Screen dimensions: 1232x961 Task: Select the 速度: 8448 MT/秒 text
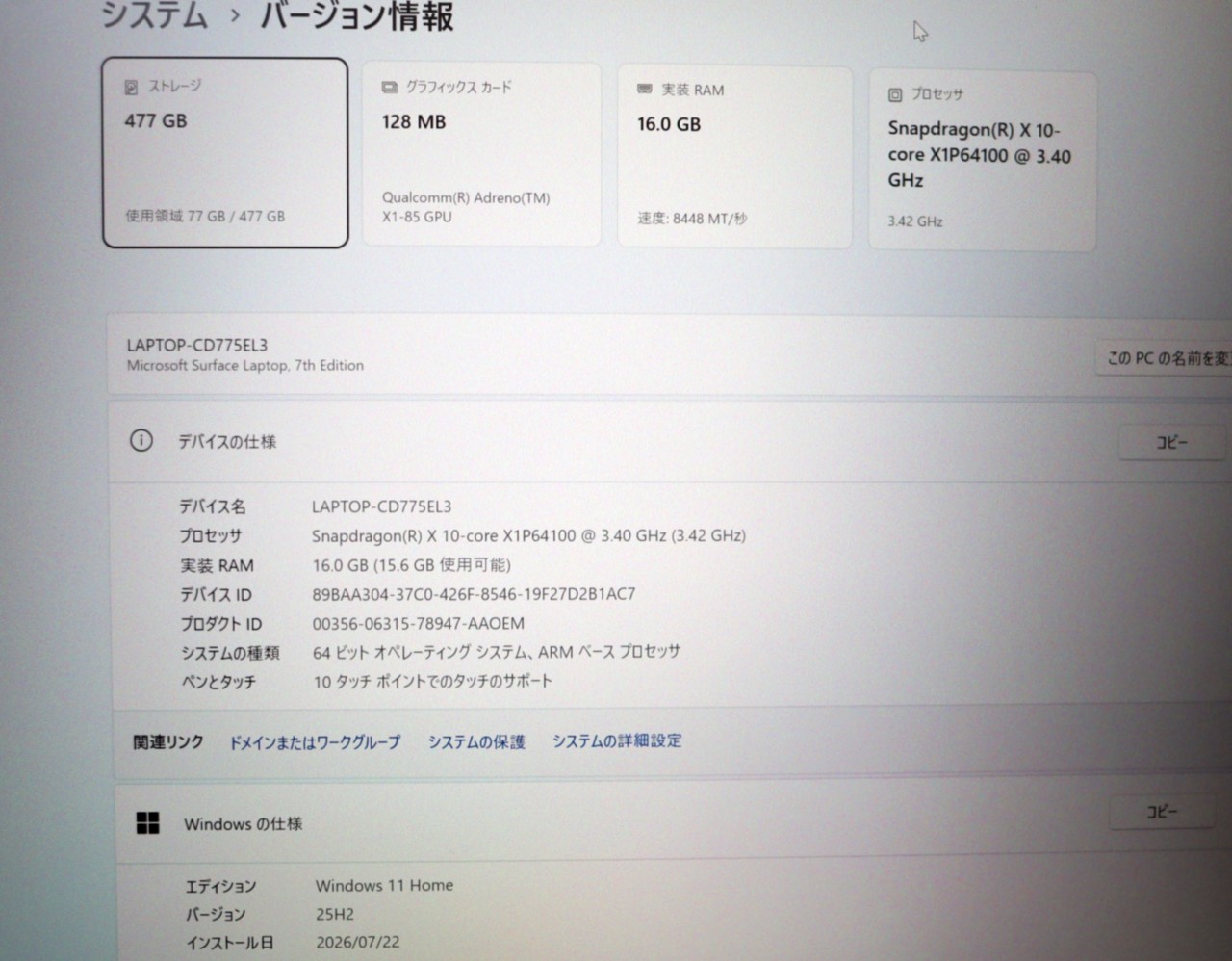[x=692, y=219]
